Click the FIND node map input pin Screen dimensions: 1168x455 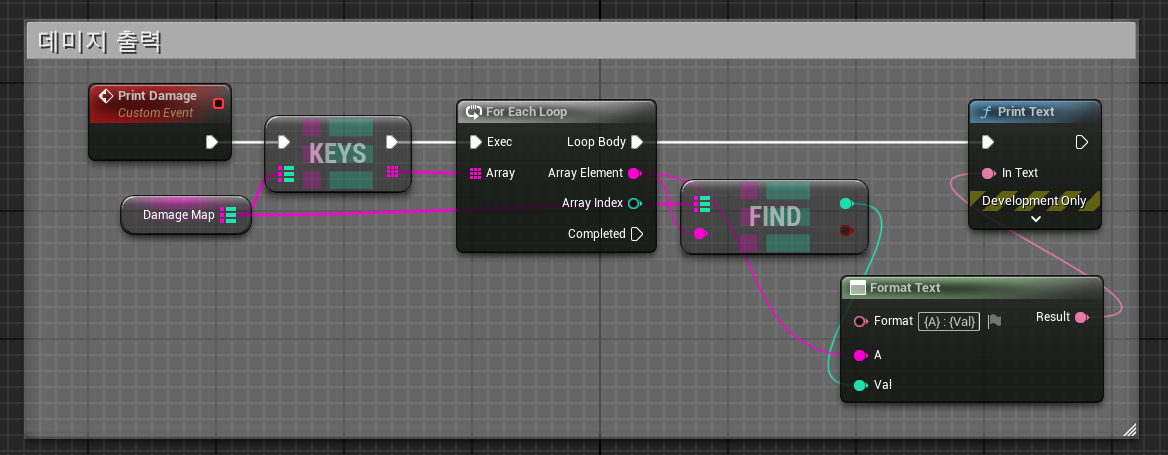[x=702, y=203]
